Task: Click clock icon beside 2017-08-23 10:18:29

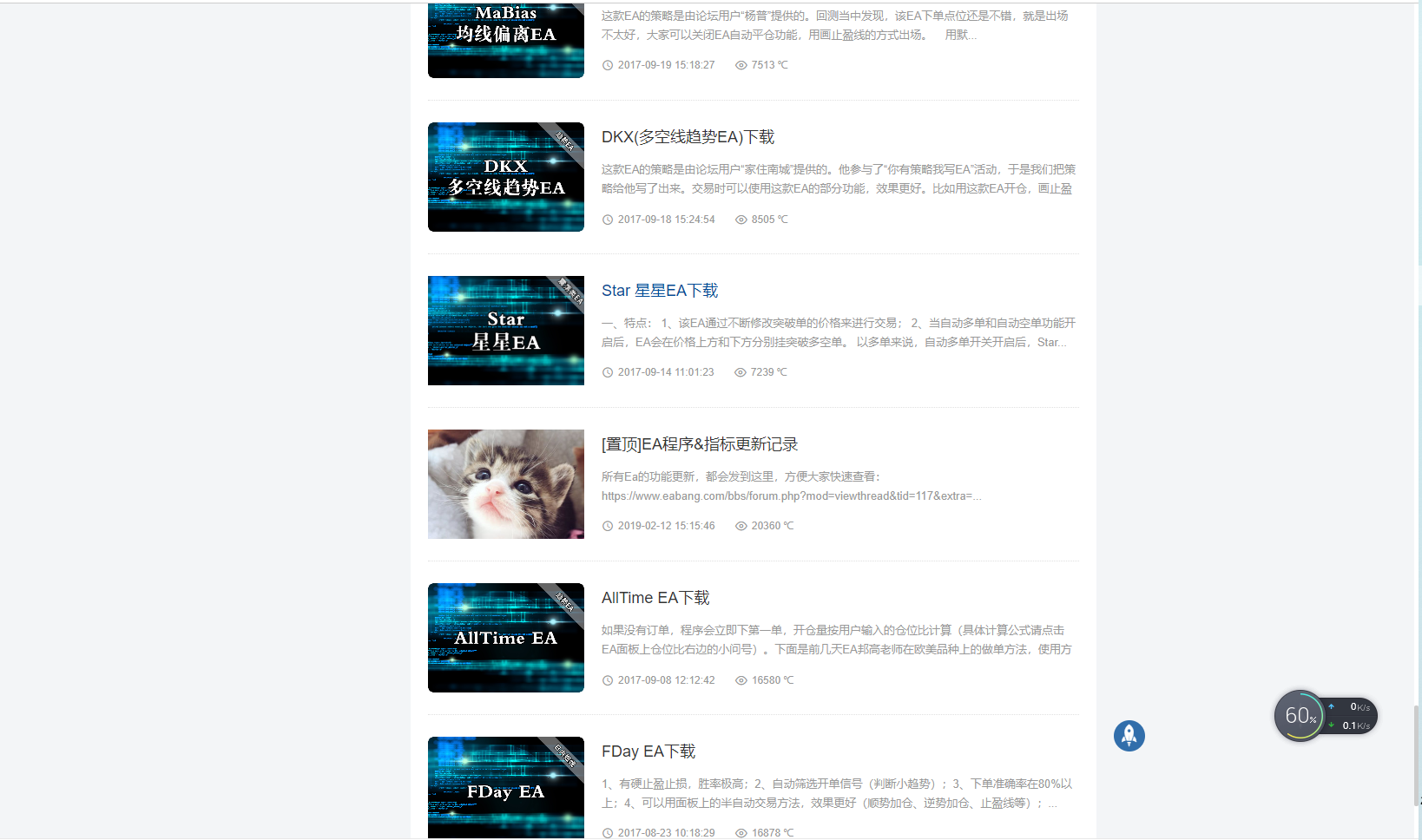Action: click(608, 833)
